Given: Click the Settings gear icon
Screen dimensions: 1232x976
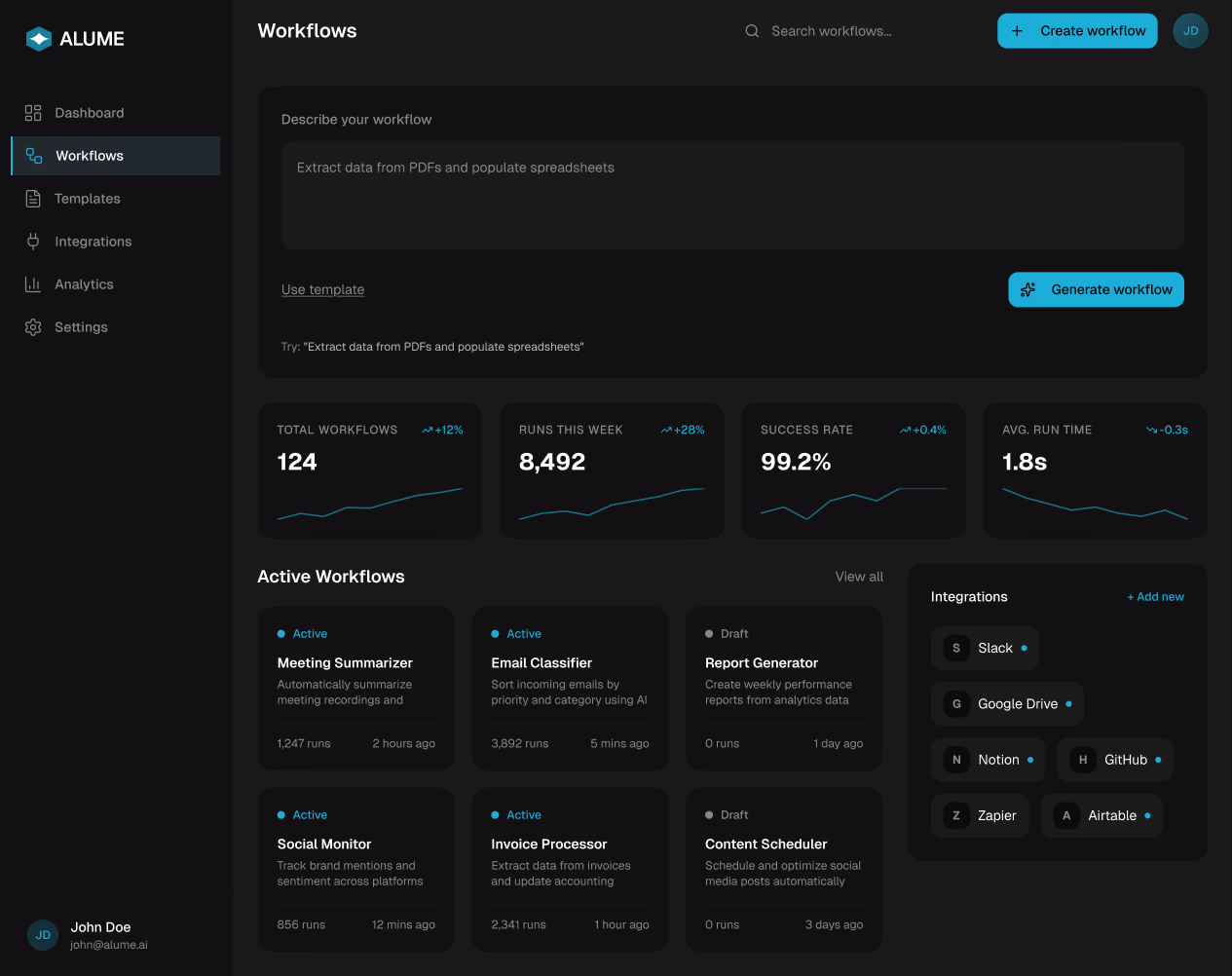Looking at the screenshot, I should (x=33, y=327).
